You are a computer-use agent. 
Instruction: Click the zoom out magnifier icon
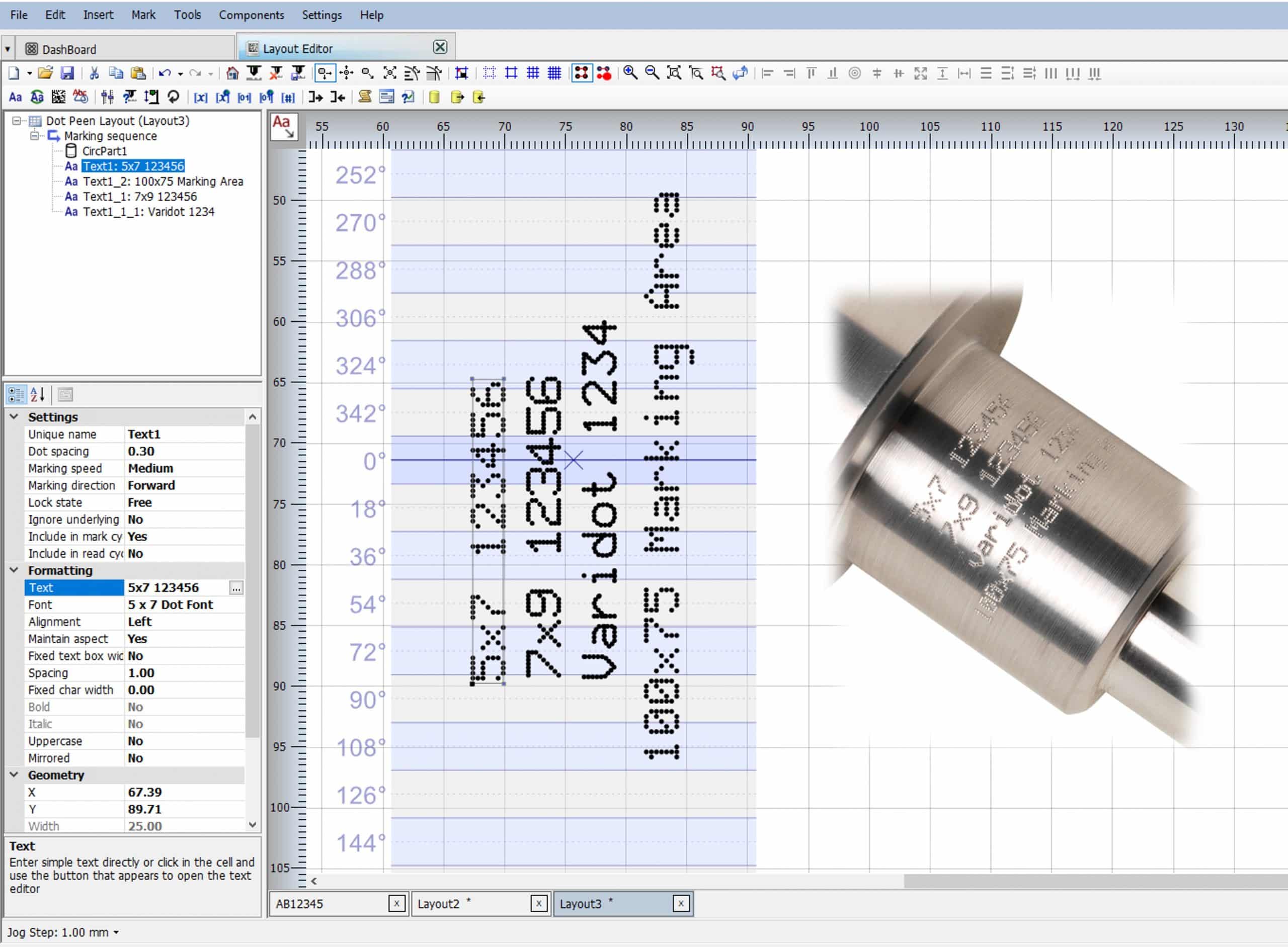[x=652, y=73]
